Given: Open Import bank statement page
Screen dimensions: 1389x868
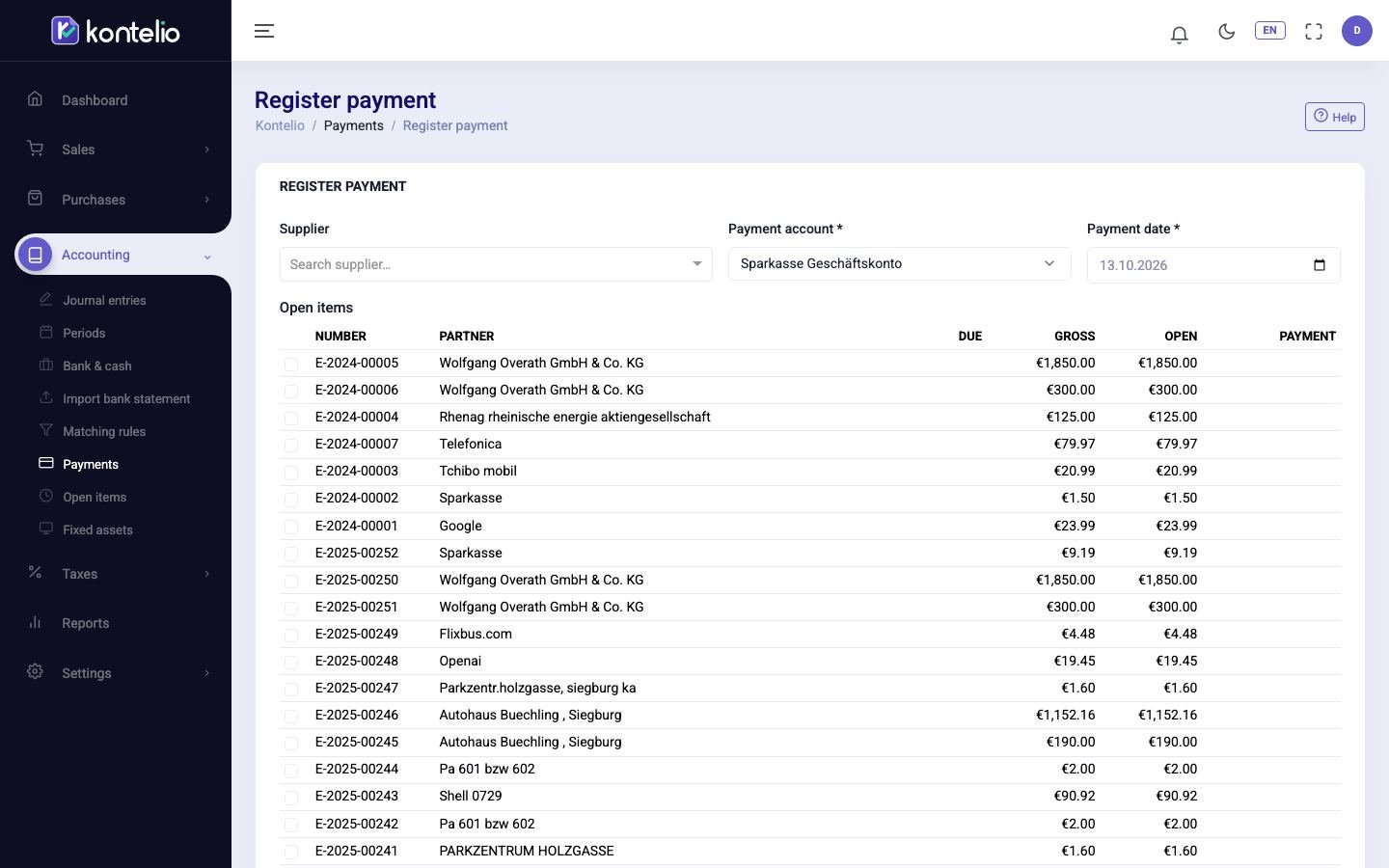Looking at the screenshot, I should (126, 398).
